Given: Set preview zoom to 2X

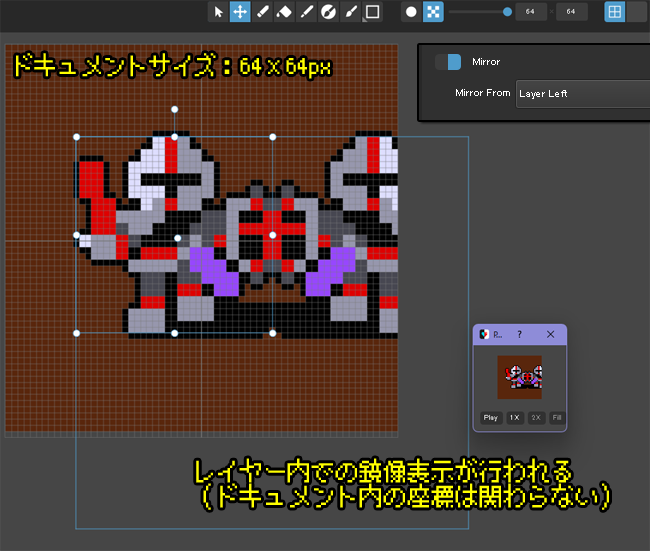Looking at the screenshot, I should pyautogui.click(x=536, y=417).
